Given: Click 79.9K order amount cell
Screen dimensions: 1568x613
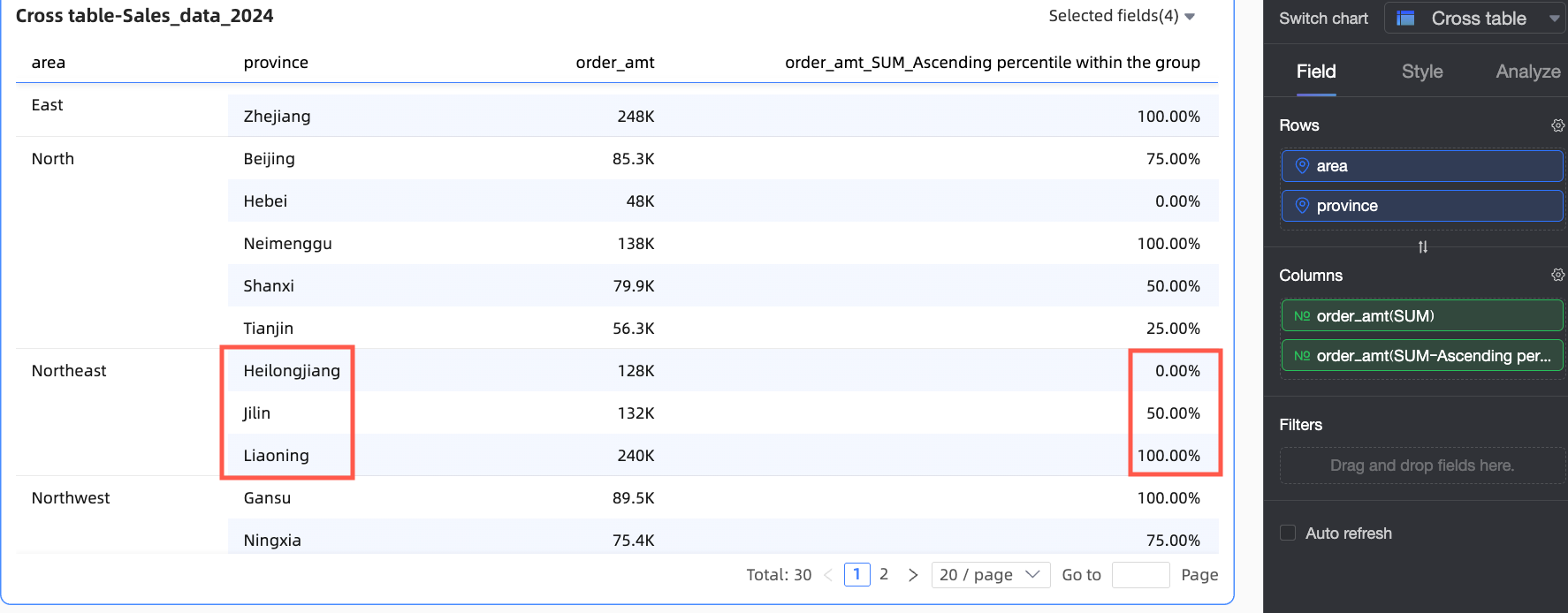Looking at the screenshot, I should click(633, 286).
